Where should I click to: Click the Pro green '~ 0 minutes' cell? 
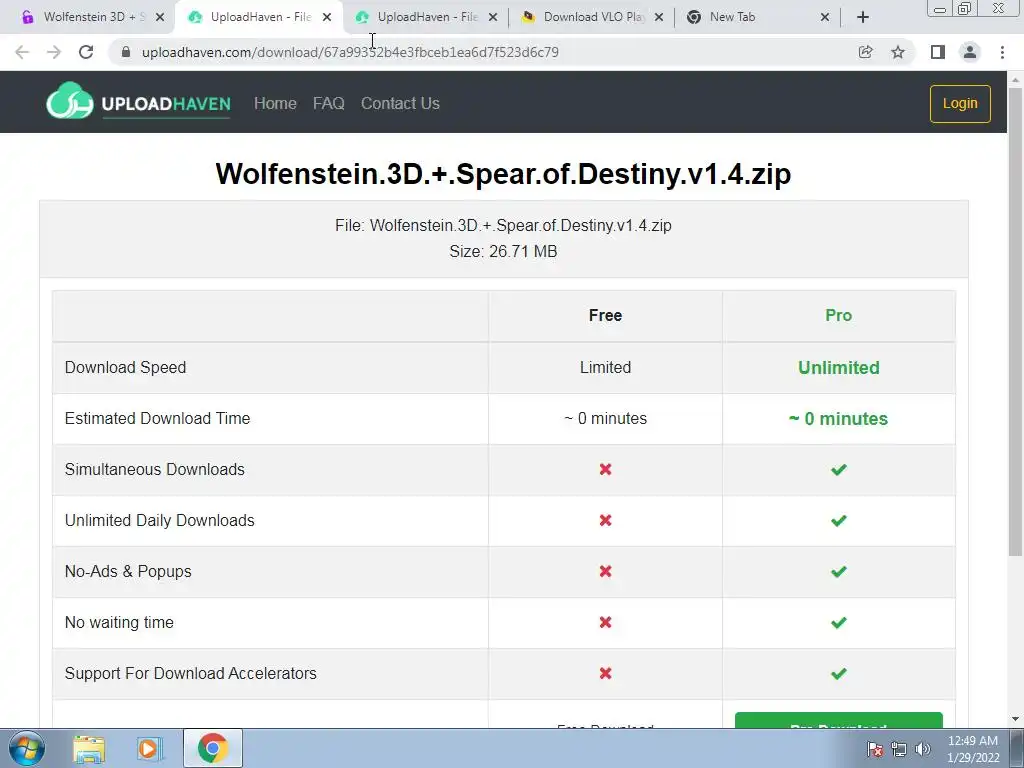click(839, 419)
